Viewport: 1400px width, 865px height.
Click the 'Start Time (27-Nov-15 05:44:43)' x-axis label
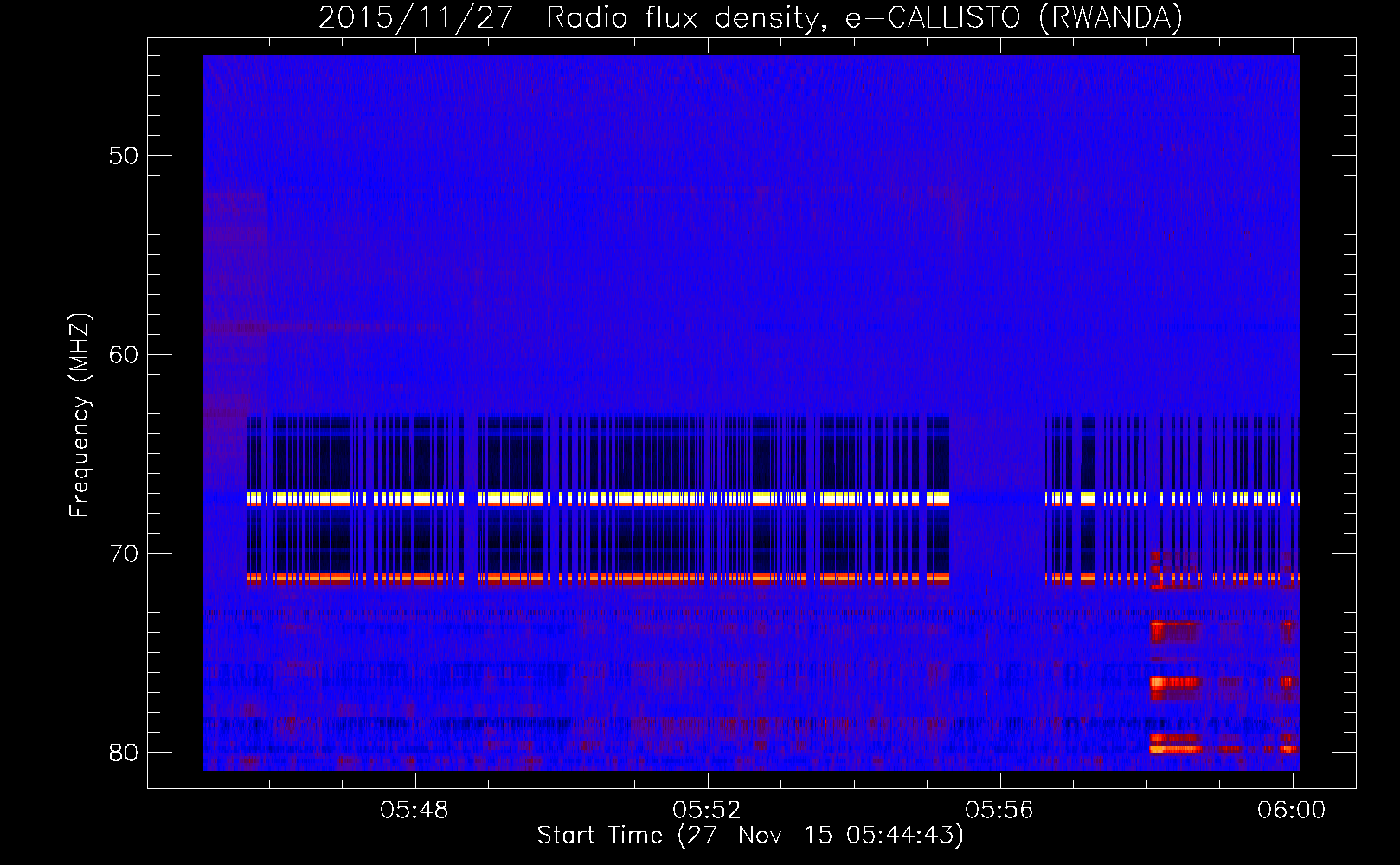tap(750, 836)
